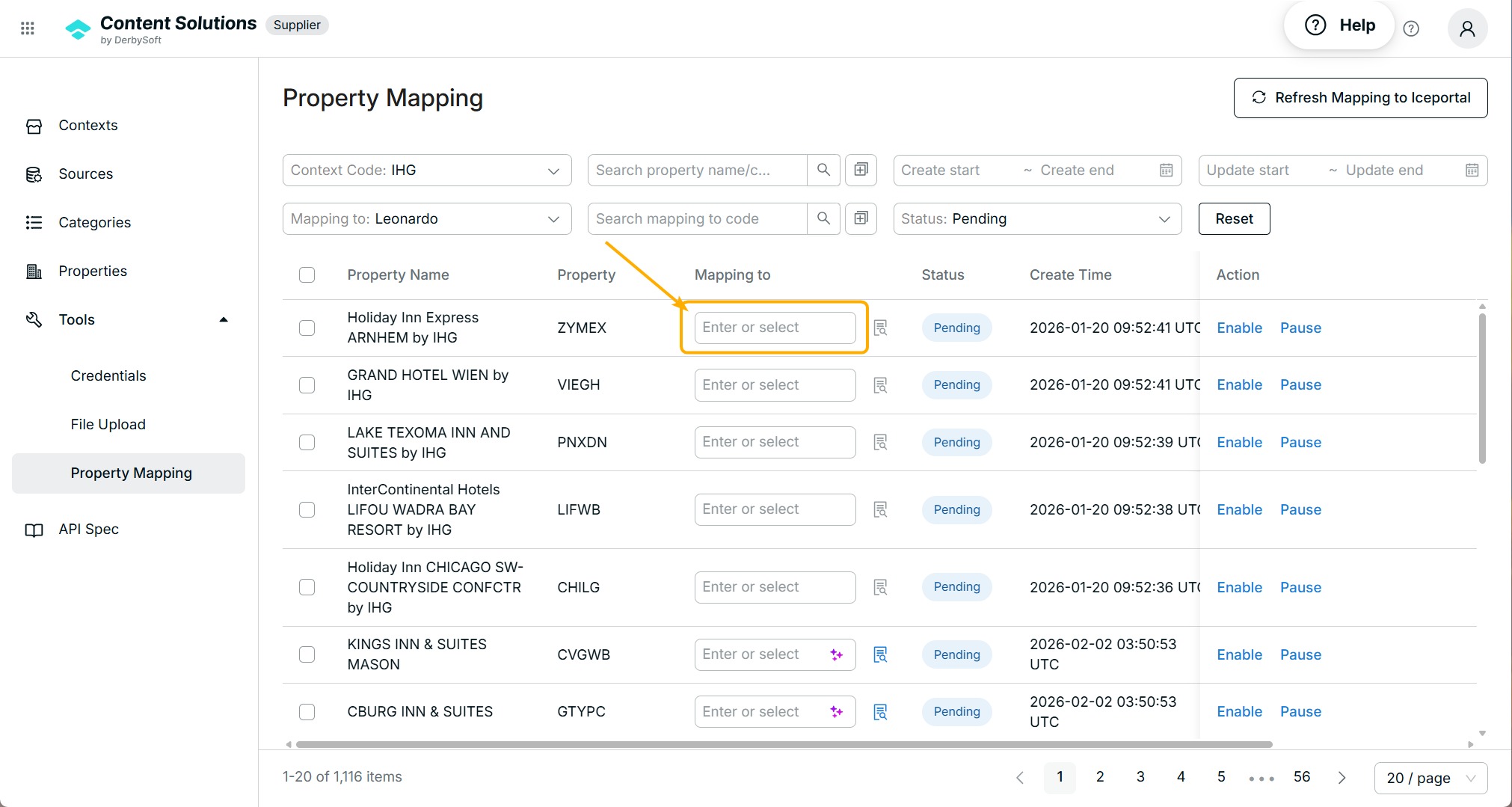Select InterContinental LIFOU WADRA BAY checkbox
Viewport: 1512px width, 807px height.
[x=307, y=509]
